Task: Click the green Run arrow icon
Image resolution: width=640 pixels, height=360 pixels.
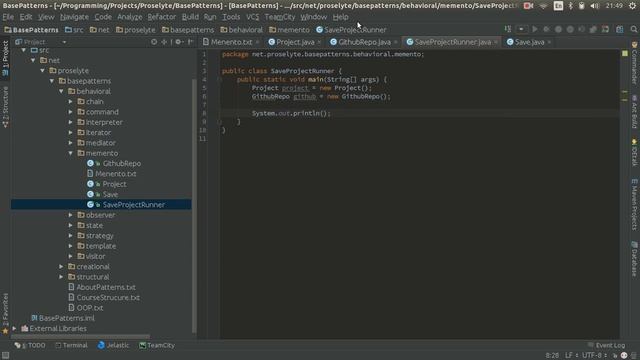Action: 535,29
